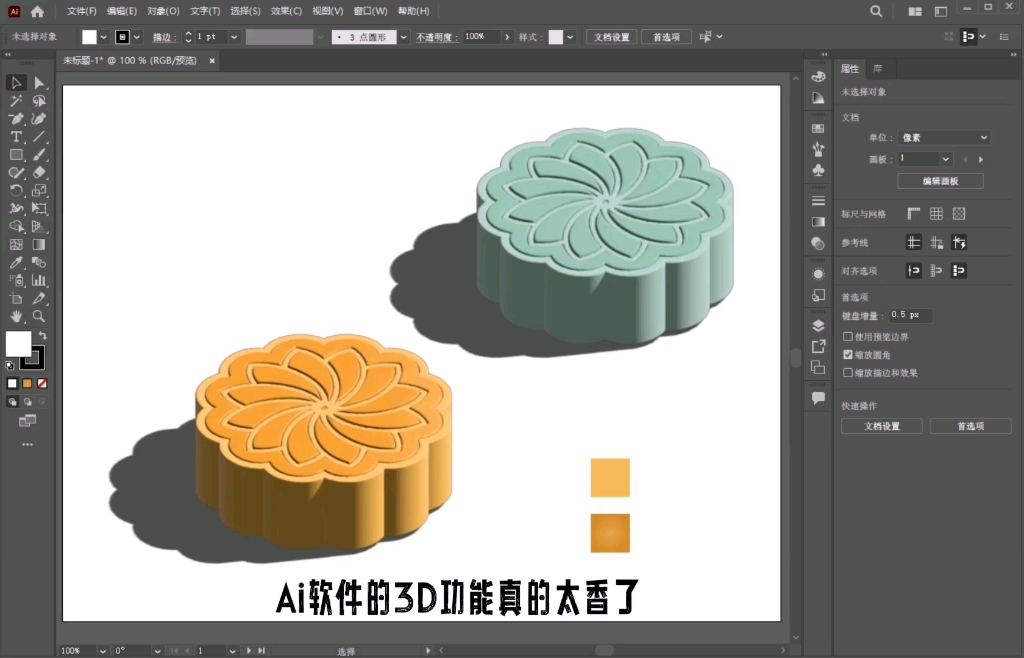Uncheck Scale Corners checkbox

tap(848, 354)
